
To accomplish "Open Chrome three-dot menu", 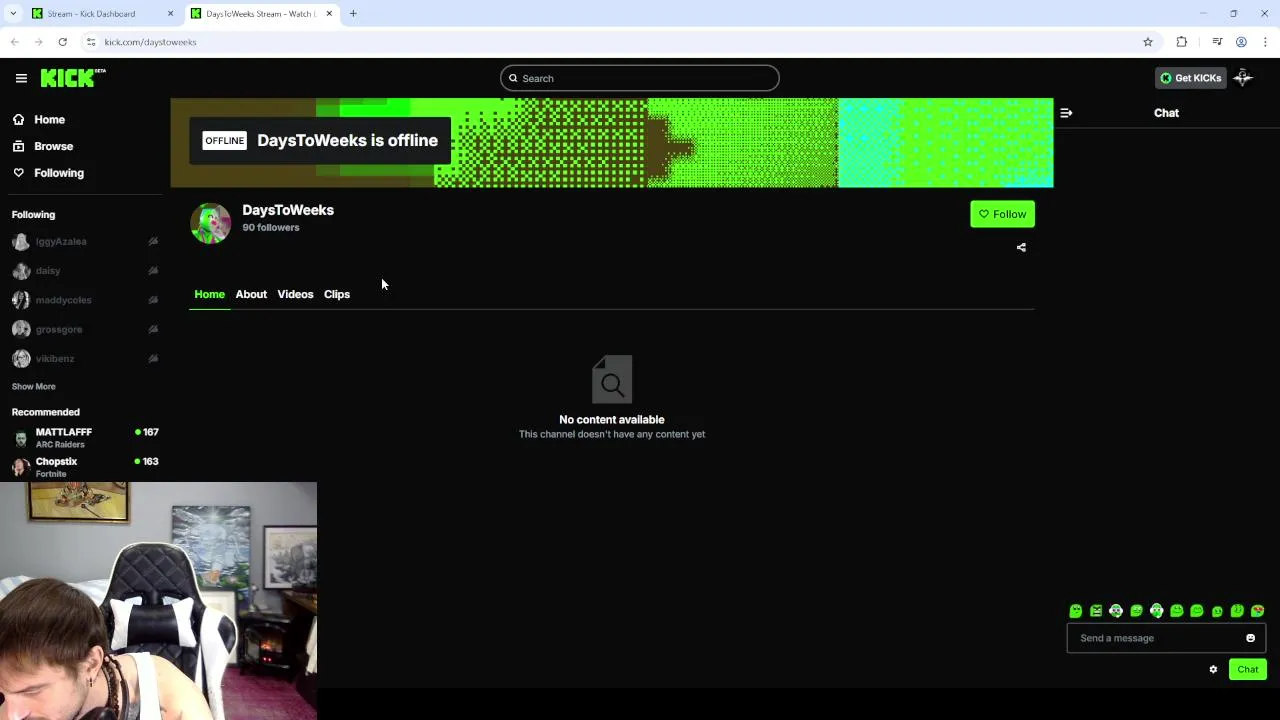I will pos(1265,42).
